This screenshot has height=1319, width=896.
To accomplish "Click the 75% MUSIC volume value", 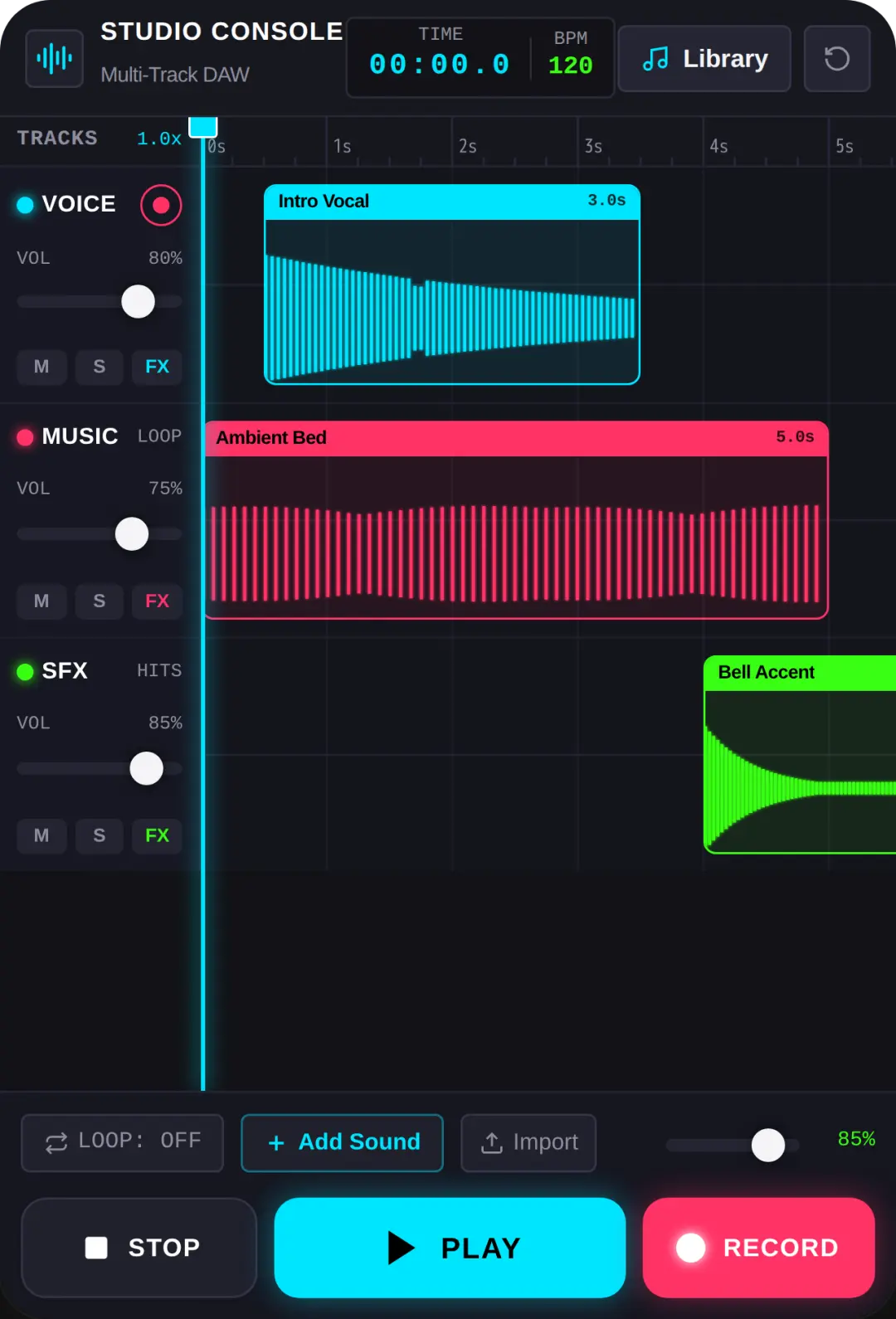I will click(165, 489).
